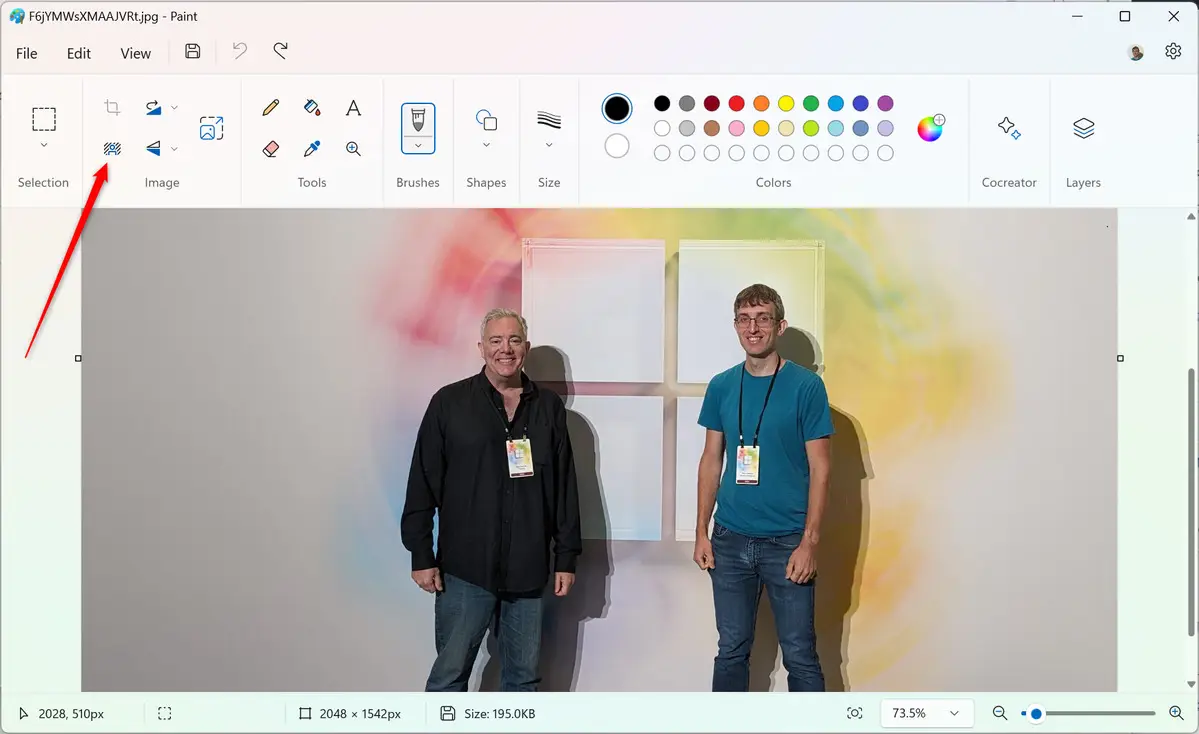The width and height of the screenshot is (1199, 734).
Task: Open the Cocreator panel
Action: pos(1008,128)
